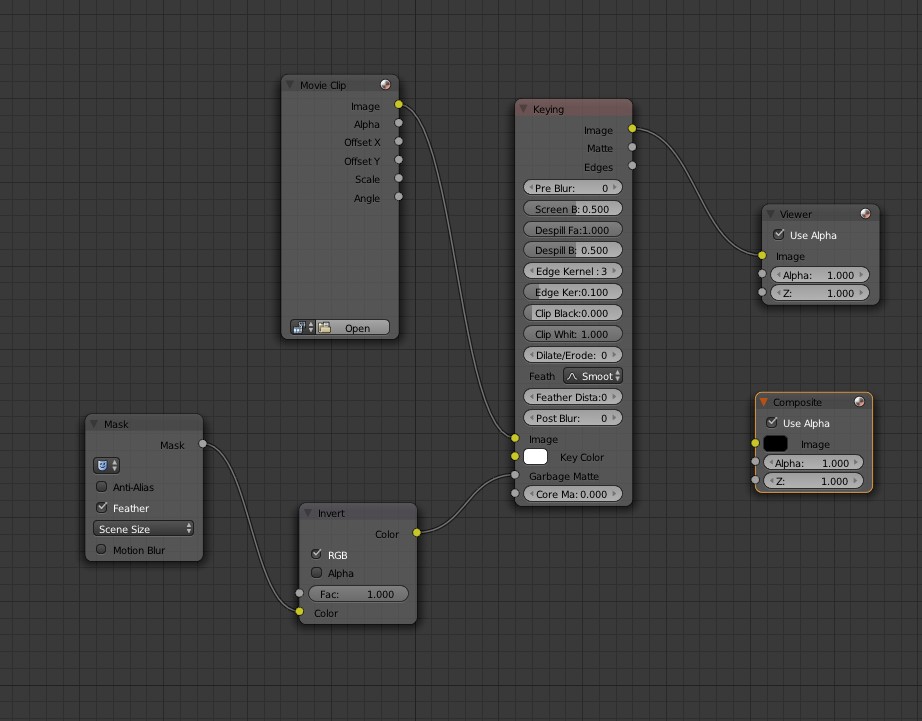Viewport: 922px width, 721px height.
Task: Enable Anti-Alias in the Mask node
Action: (101, 486)
